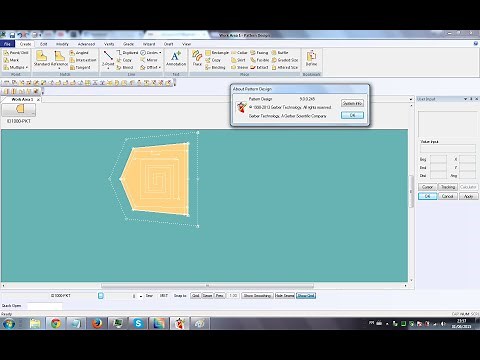This screenshot has height=360, width=480.
Task: Create a Facing piece
Action: (259, 53)
